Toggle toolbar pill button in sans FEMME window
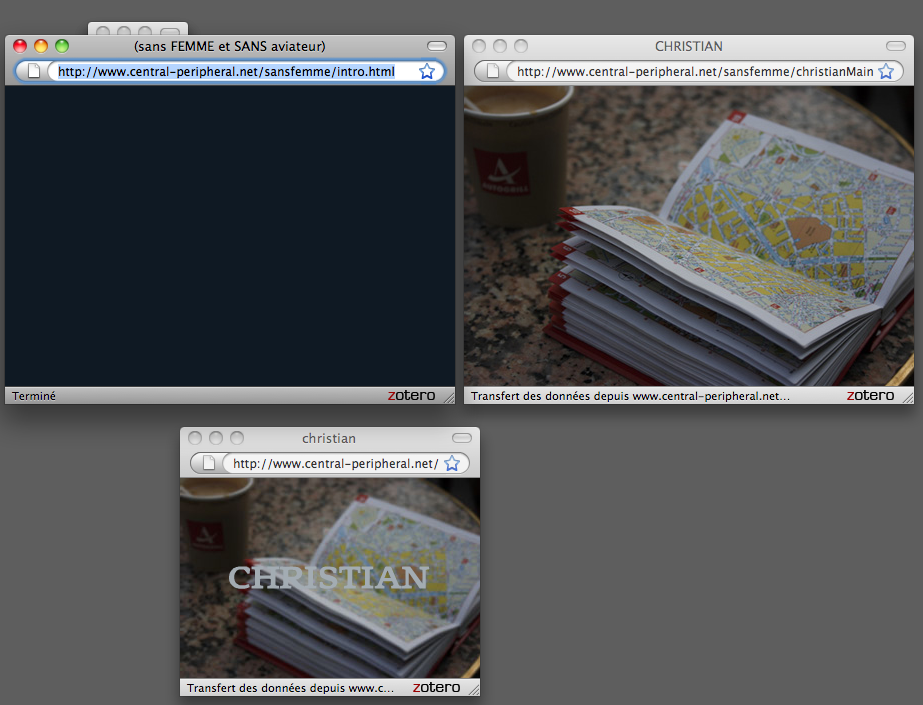This screenshot has height=705, width=923. point(437,46)
